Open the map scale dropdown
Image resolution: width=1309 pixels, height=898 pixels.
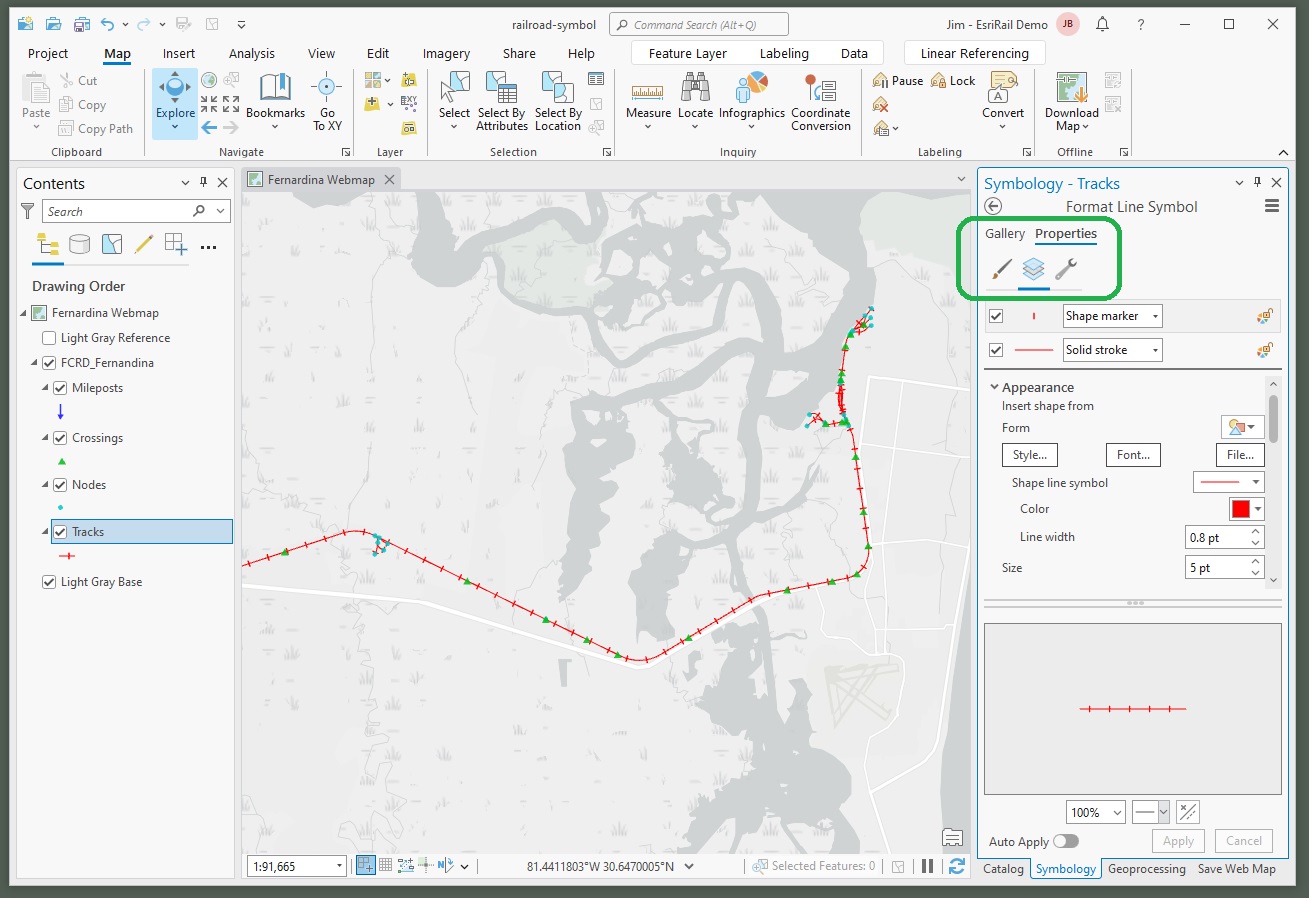(339, 866)
